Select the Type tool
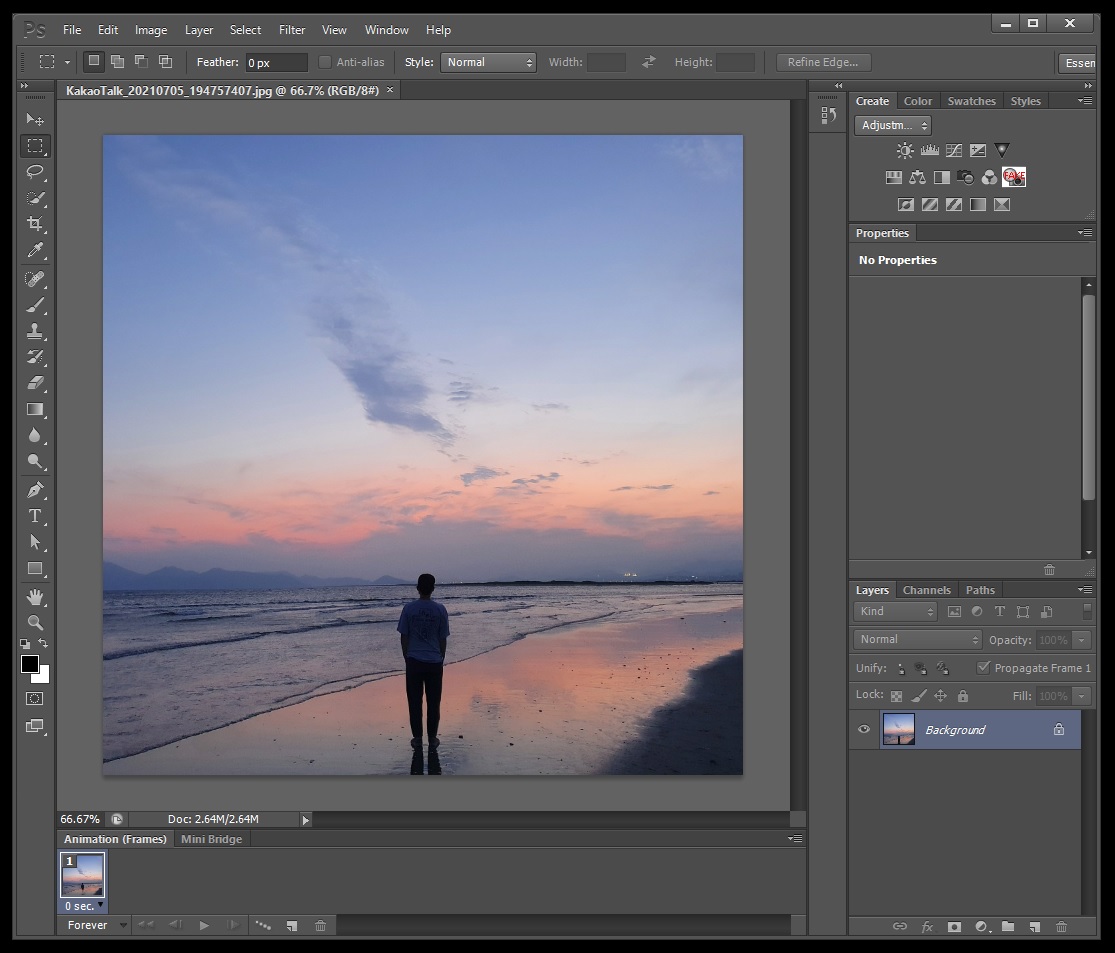This screenshot has width=1115, height=953. [x=34, y=516]
